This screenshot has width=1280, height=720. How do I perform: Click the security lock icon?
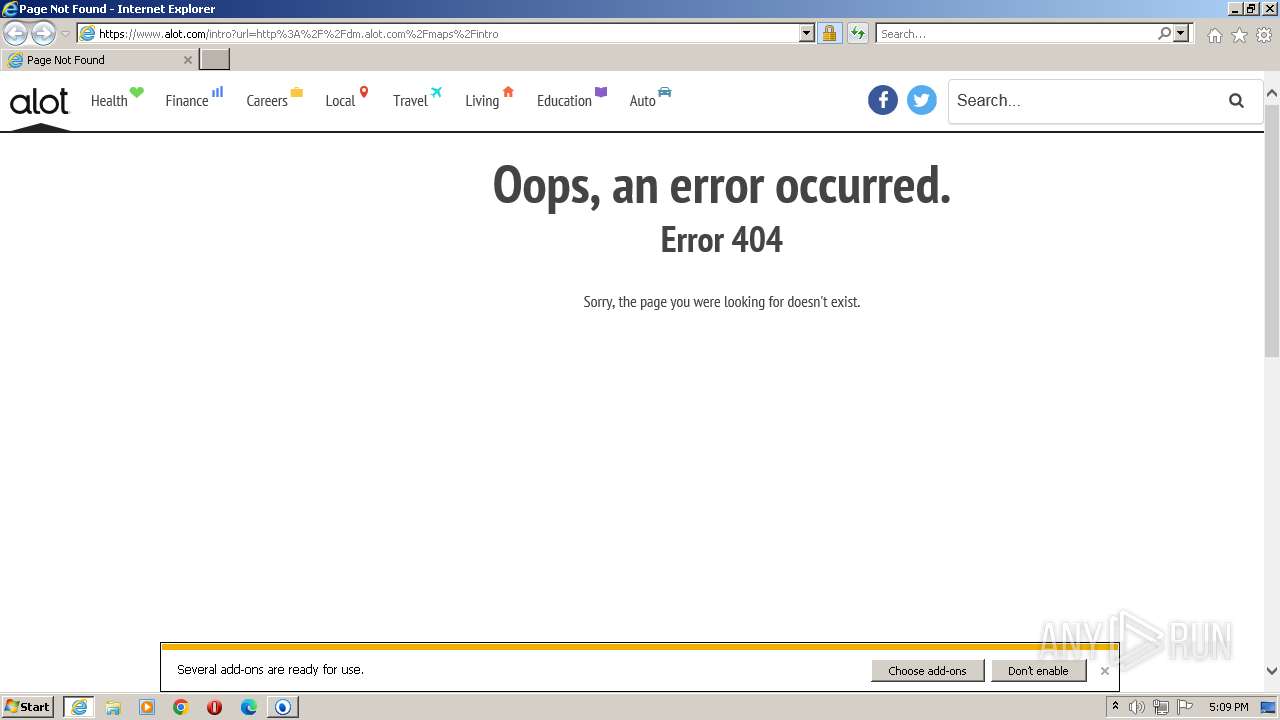tap(829, 33)
